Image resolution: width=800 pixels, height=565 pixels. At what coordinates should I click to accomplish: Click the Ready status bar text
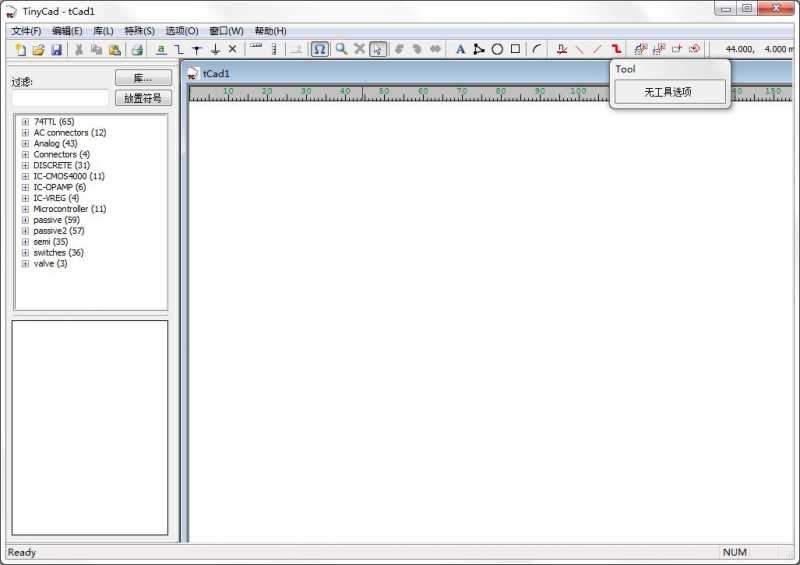click(x=21, y=552)
